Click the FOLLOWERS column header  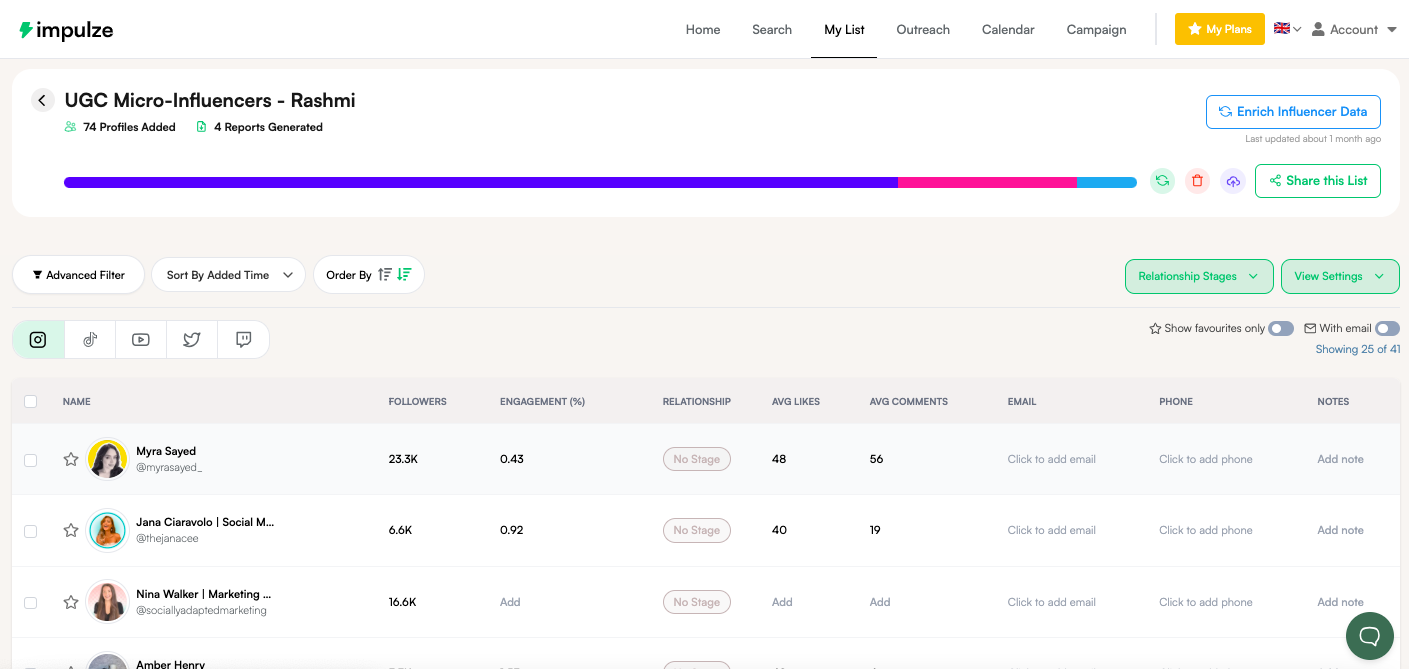[417, 401]
